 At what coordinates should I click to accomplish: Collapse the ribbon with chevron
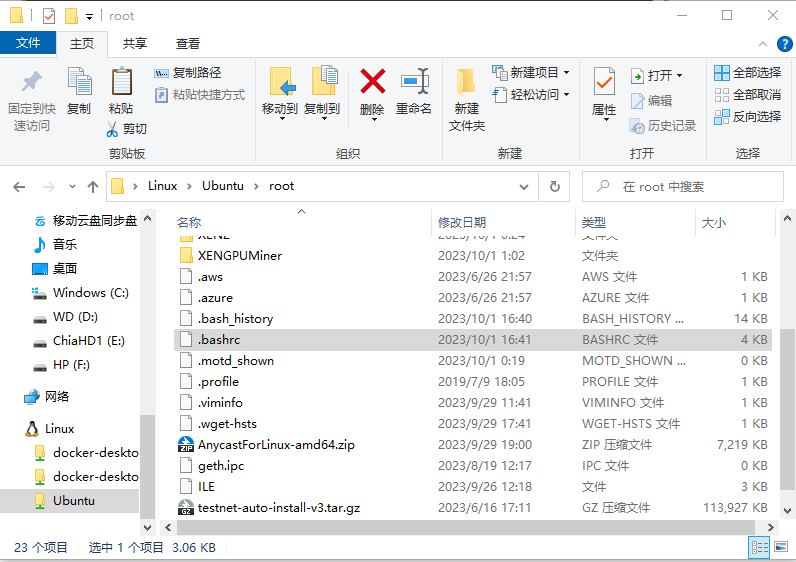762,44
